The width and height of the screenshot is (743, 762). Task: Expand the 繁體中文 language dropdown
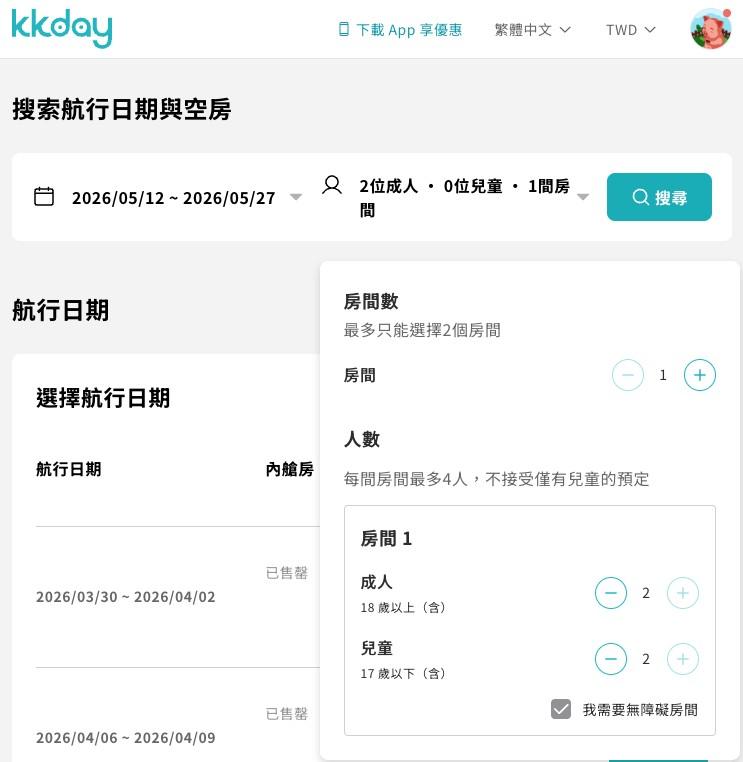pyautogui.click(x=532, y=30)
